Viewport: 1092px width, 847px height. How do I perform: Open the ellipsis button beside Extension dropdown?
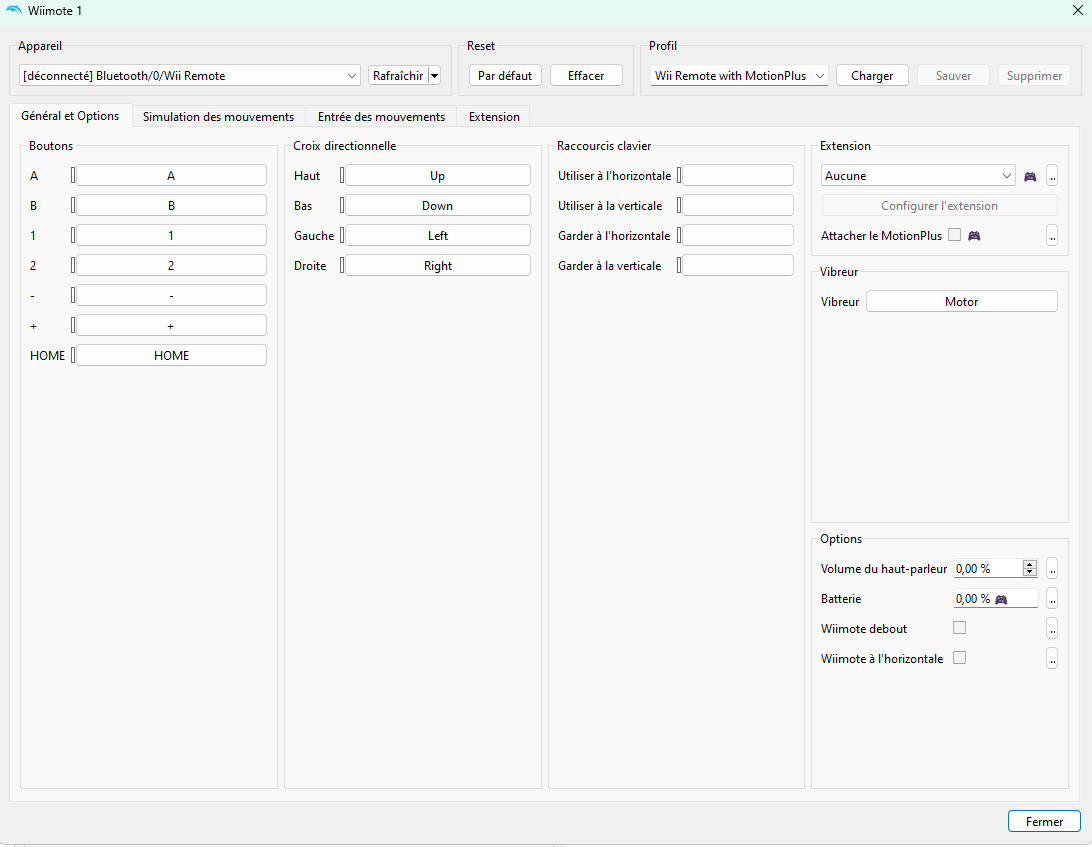click(x=1052, y=176)
